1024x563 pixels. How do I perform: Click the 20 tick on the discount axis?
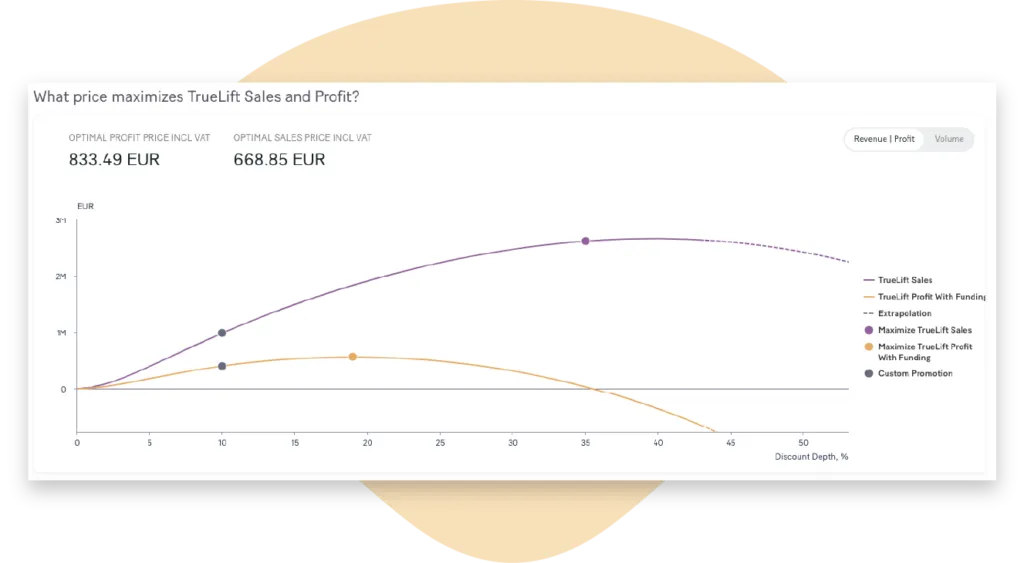pyautogui.click(x=367, y=441)
